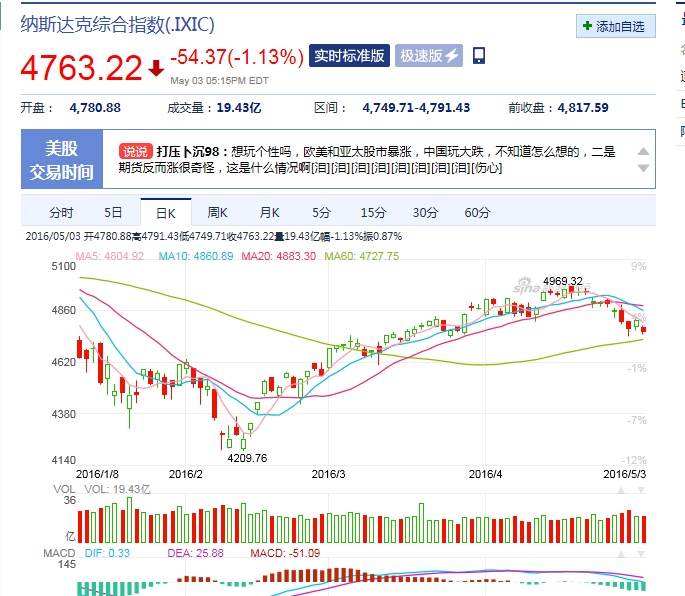Open the 美股交易时间 blue banner
The image size is (685, 596).
click(x=62, y=159)
